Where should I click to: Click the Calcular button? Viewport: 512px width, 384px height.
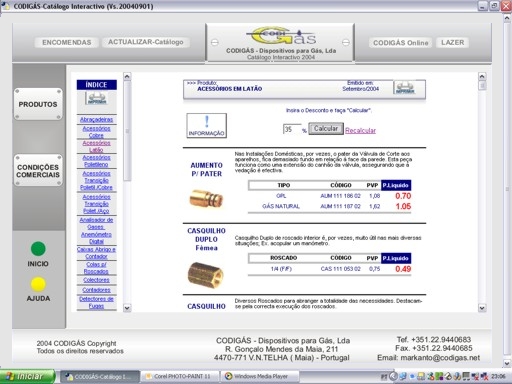326,129
